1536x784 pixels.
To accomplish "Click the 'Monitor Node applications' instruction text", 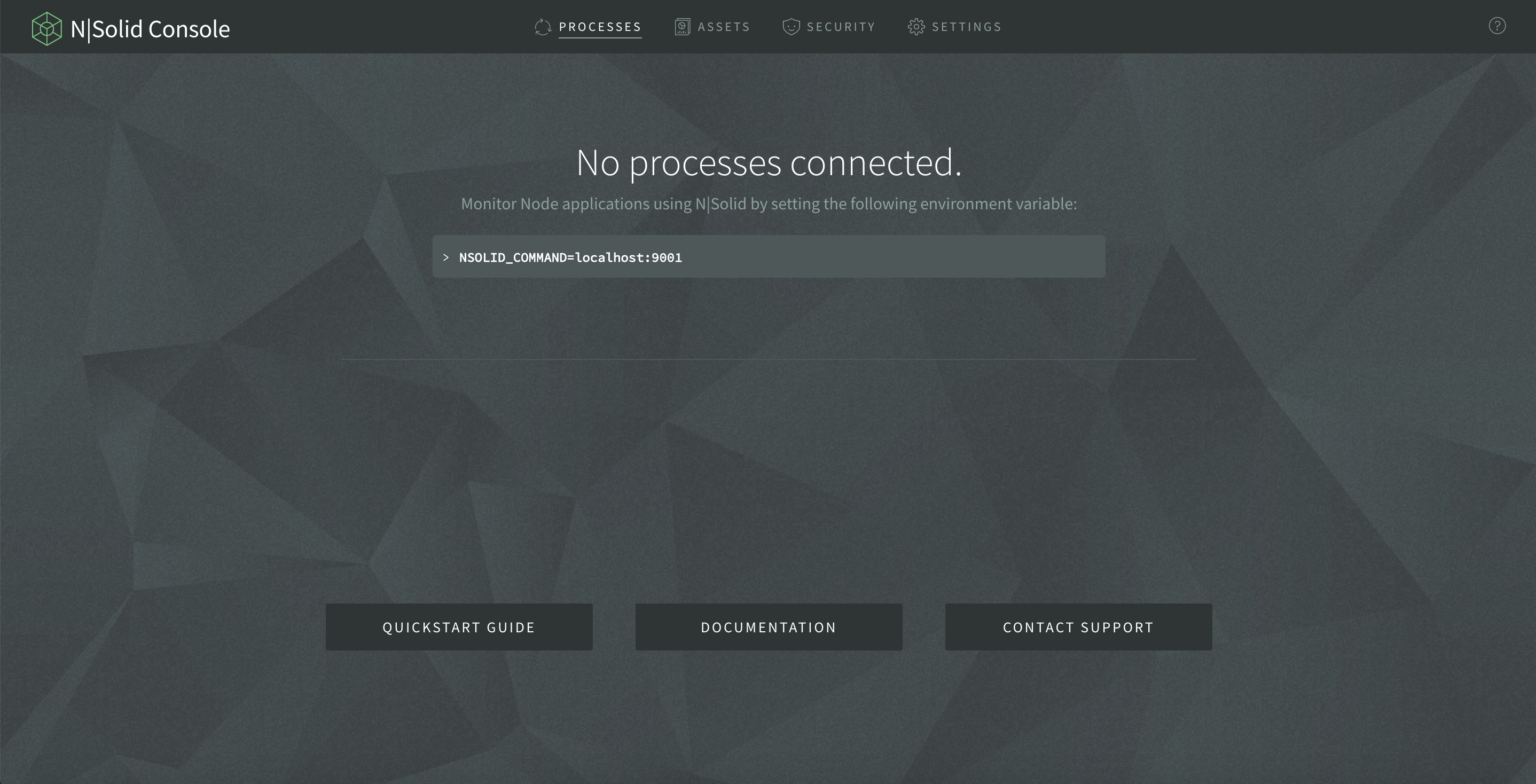I will pyautogui.click(x=769, y=204).
